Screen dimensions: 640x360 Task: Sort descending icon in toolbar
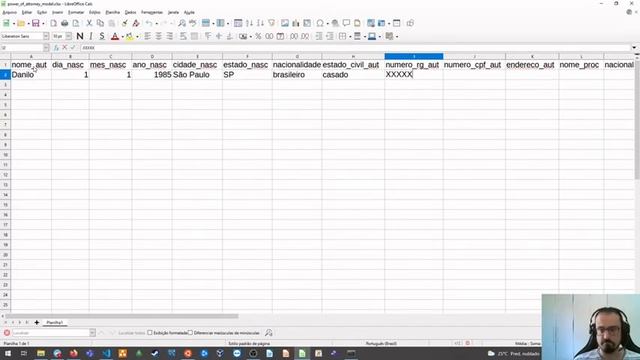click(x=260, y=23)
